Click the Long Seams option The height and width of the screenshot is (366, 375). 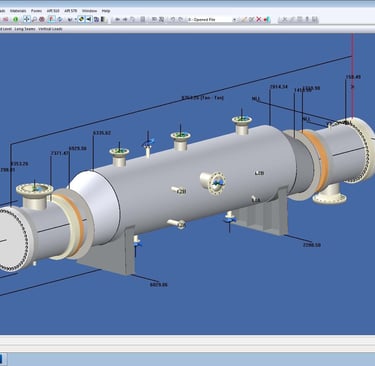(25, 29)
